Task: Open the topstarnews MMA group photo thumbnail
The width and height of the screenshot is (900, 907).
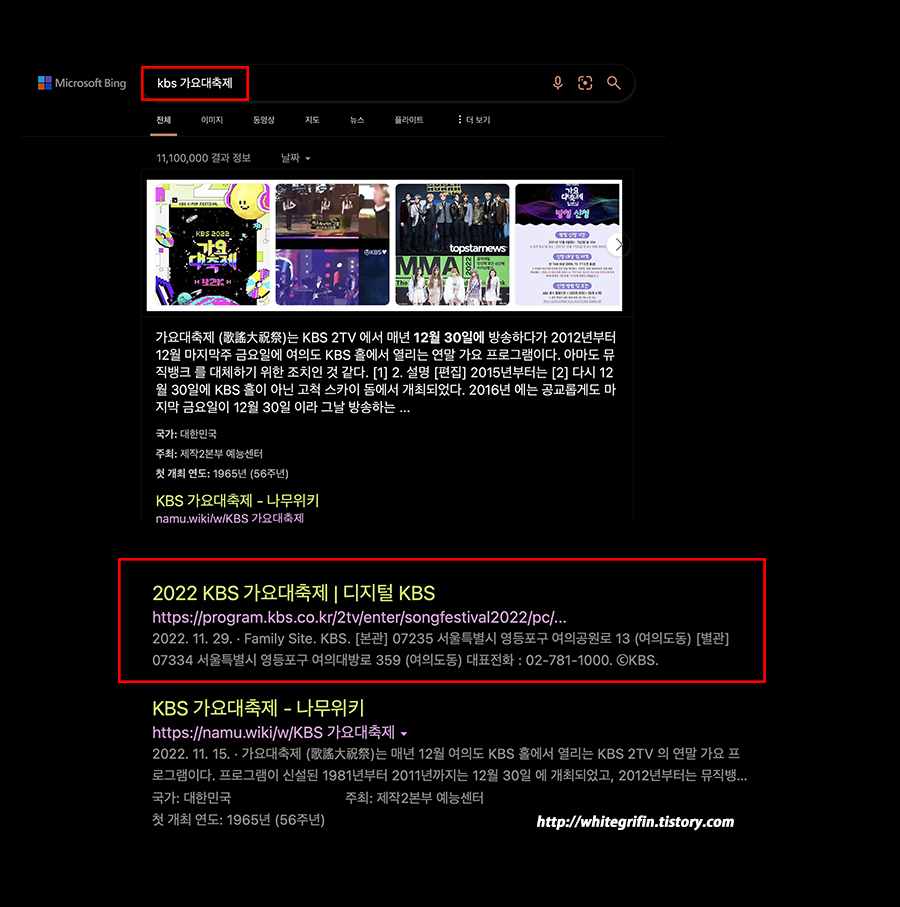Action: [452, 245]
